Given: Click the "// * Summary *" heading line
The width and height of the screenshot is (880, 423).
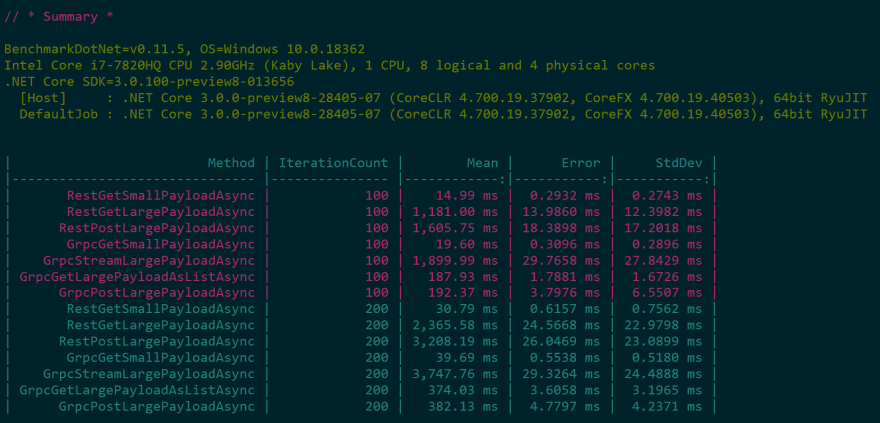Looking at the screenshot, I should click(x=59, y=17).
